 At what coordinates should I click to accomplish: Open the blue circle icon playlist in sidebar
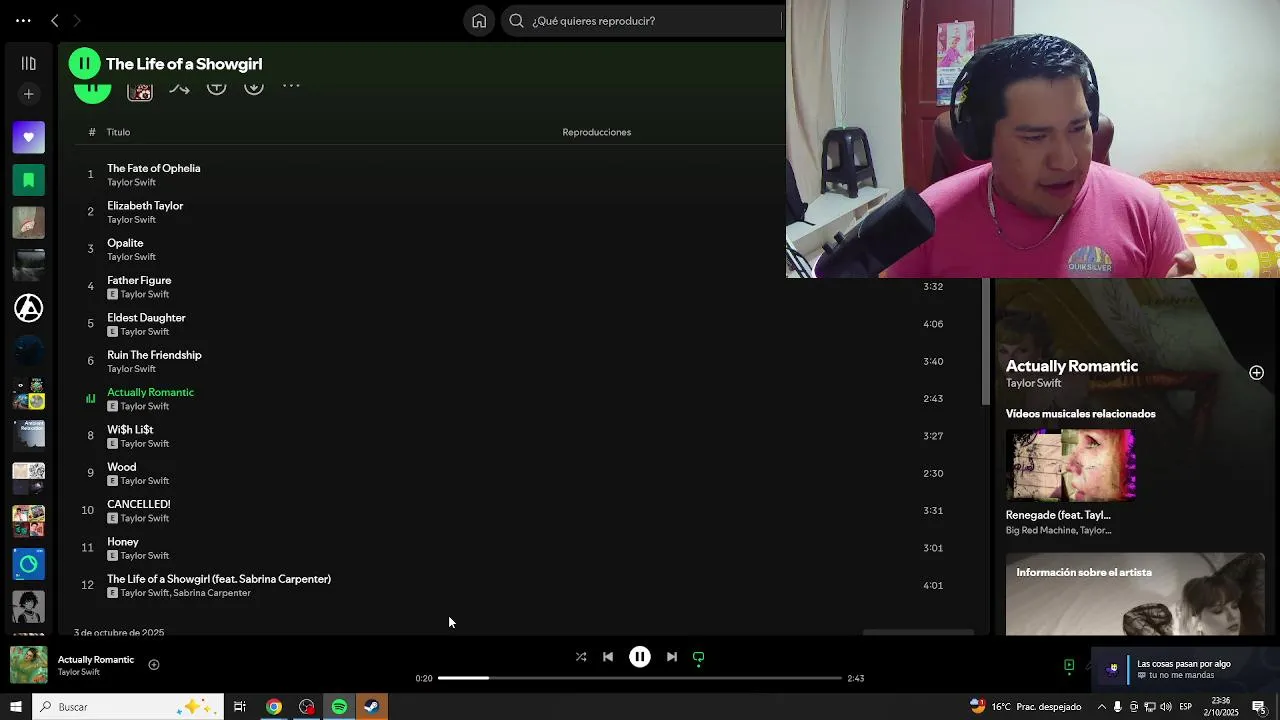28,564
